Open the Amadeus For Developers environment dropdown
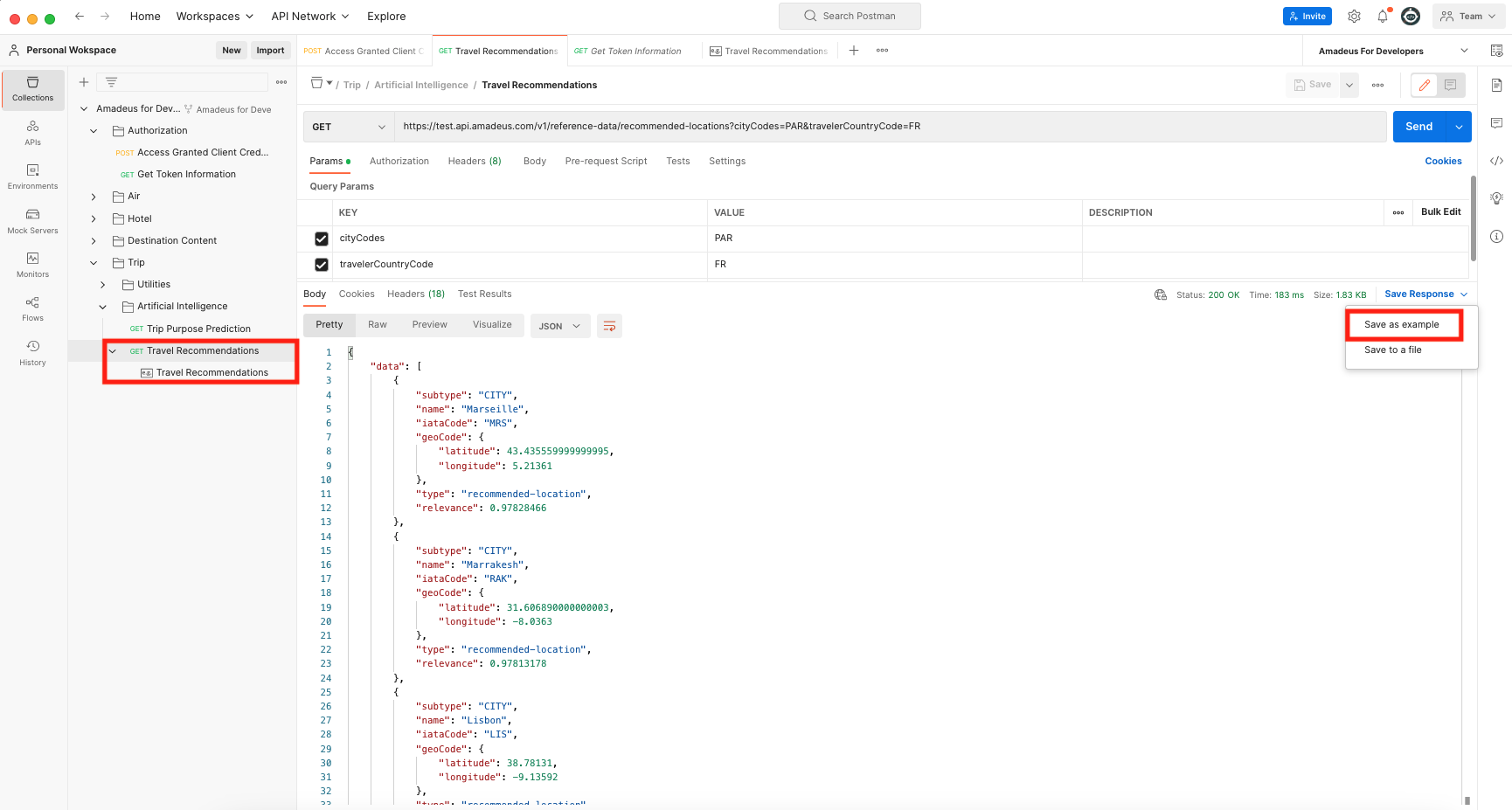Viewport: 1512px width, 810px height. pos(1393,51)
